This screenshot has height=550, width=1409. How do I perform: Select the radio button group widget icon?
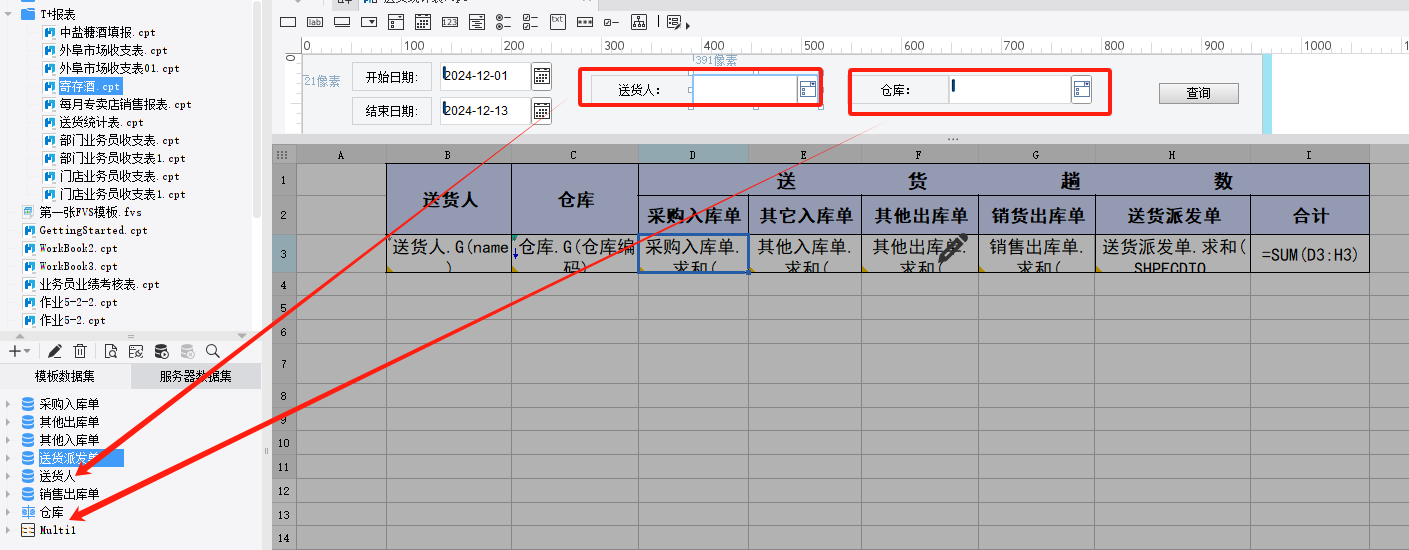[x=504, y=21]
